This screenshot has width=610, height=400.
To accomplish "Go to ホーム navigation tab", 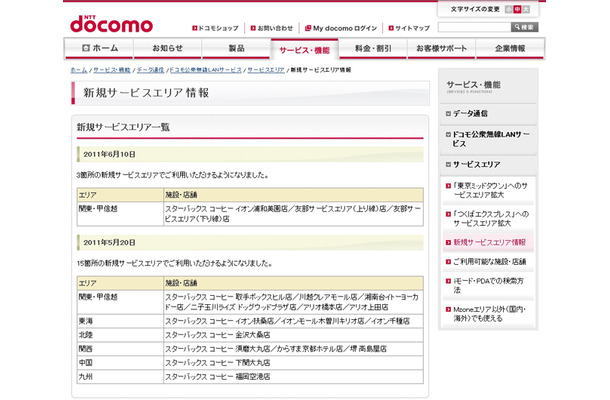I will pyautogui.click(x=99, y=49).
